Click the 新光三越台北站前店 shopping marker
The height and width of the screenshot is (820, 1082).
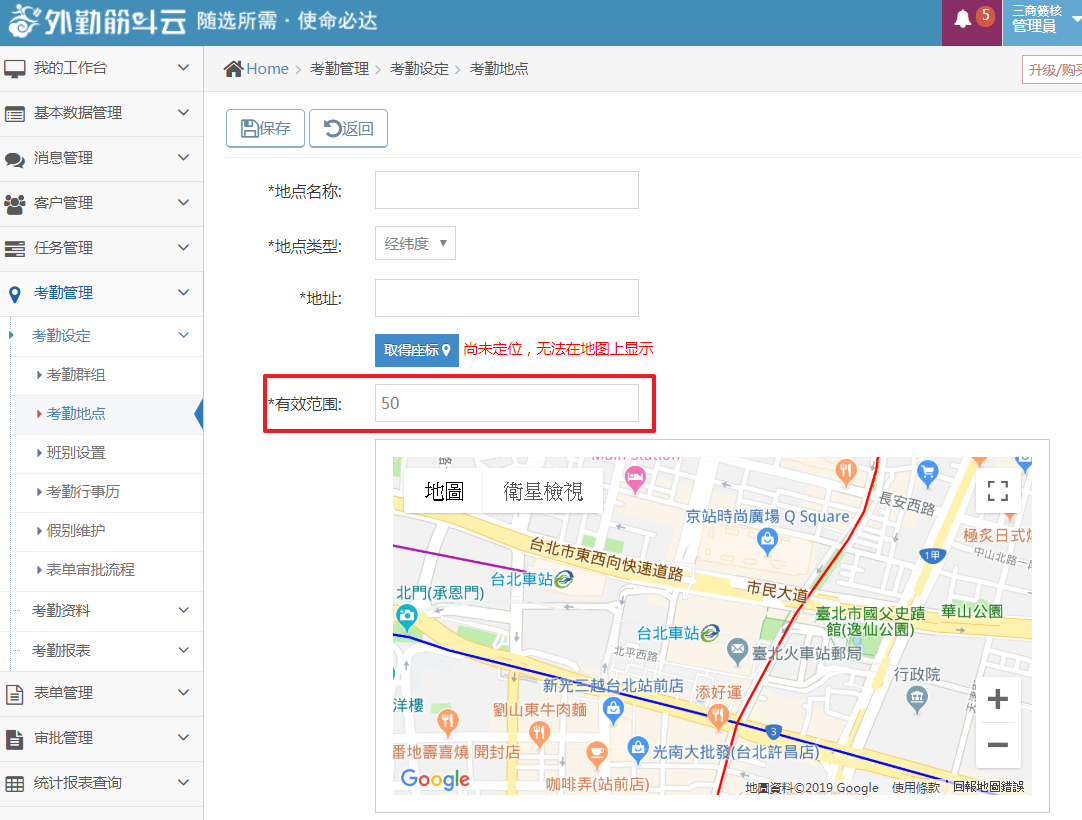click(x=613, y=710)
